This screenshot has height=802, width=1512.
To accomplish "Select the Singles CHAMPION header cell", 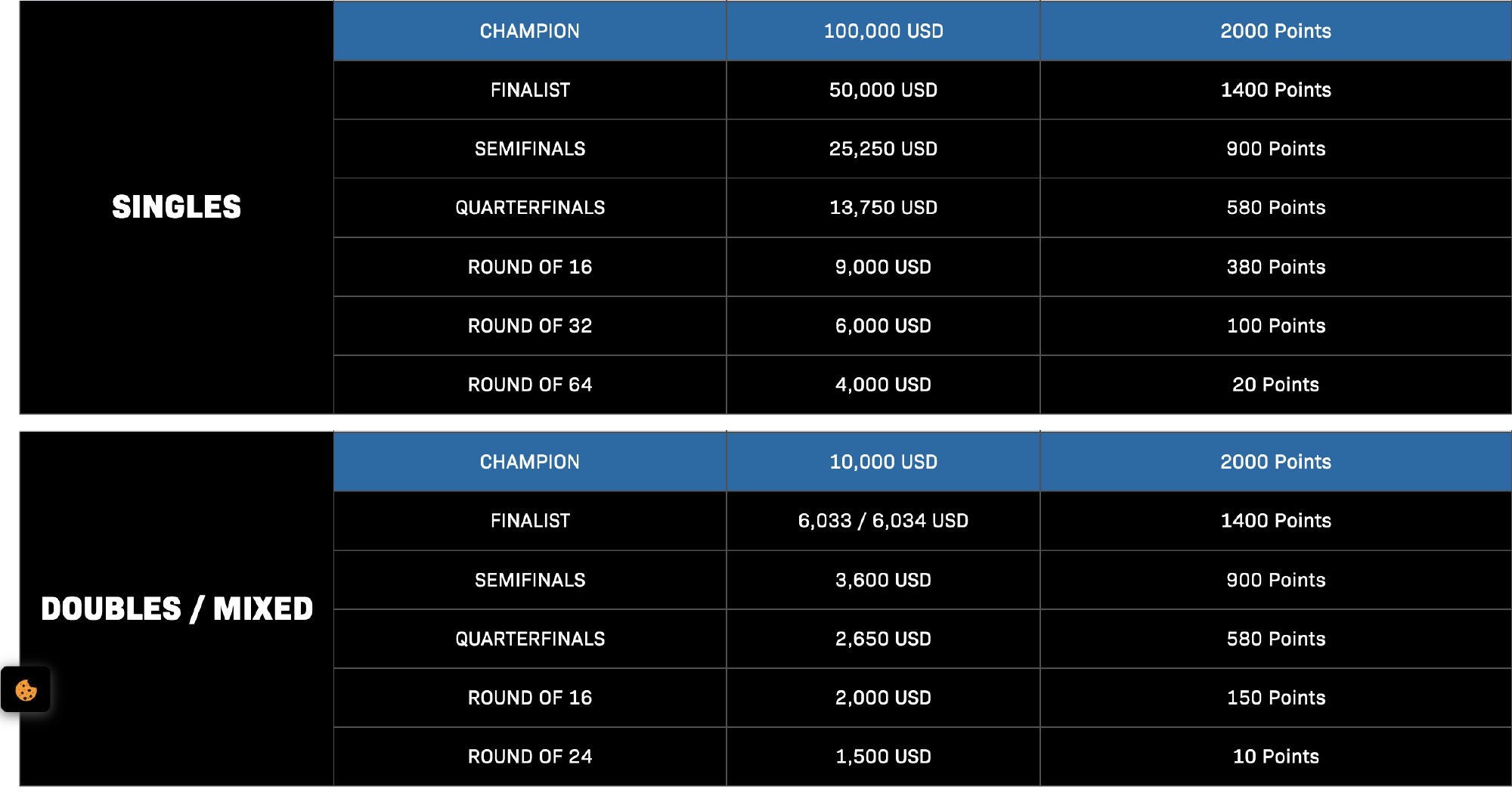I will (530, 31).
